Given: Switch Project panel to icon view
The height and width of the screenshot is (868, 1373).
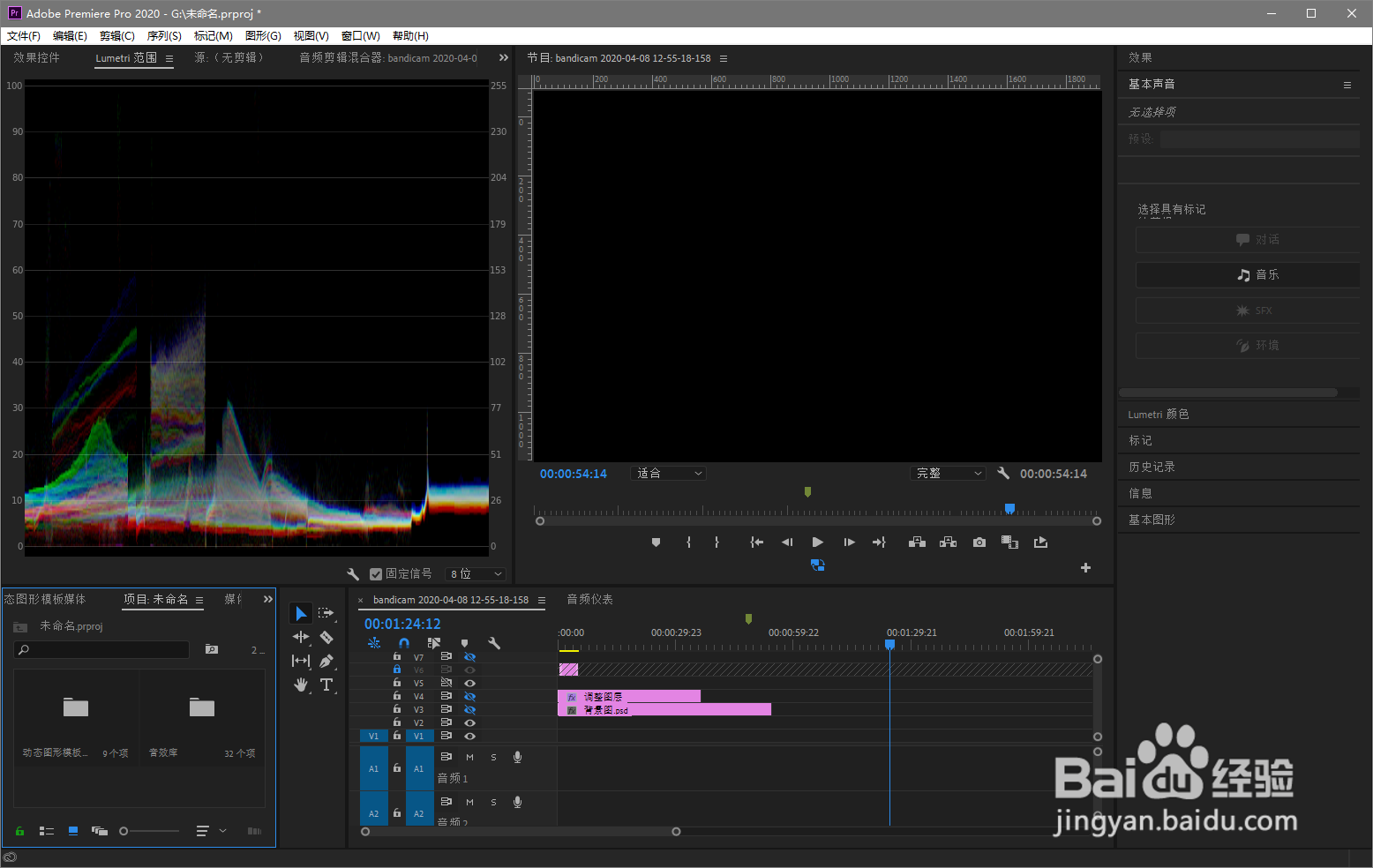Looking at the screenshot, I should [73, 831].
